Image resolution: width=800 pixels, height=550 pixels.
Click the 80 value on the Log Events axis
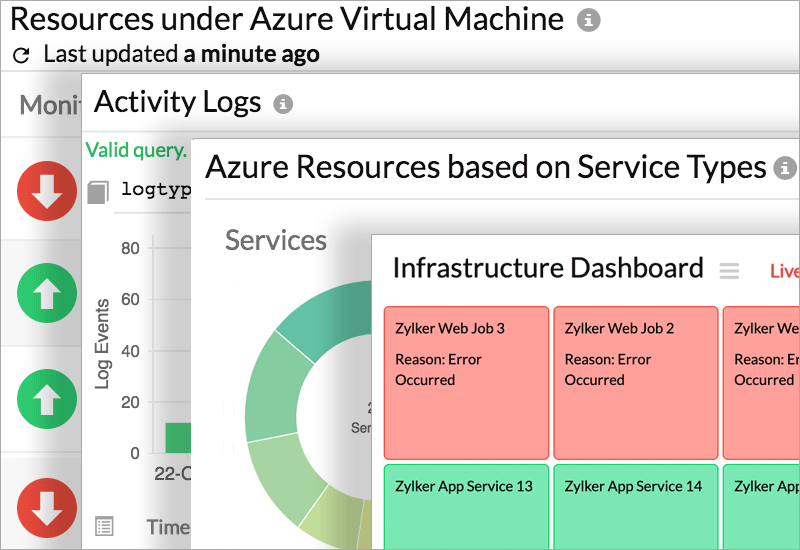pyautogui.click(x=130, y=248)
